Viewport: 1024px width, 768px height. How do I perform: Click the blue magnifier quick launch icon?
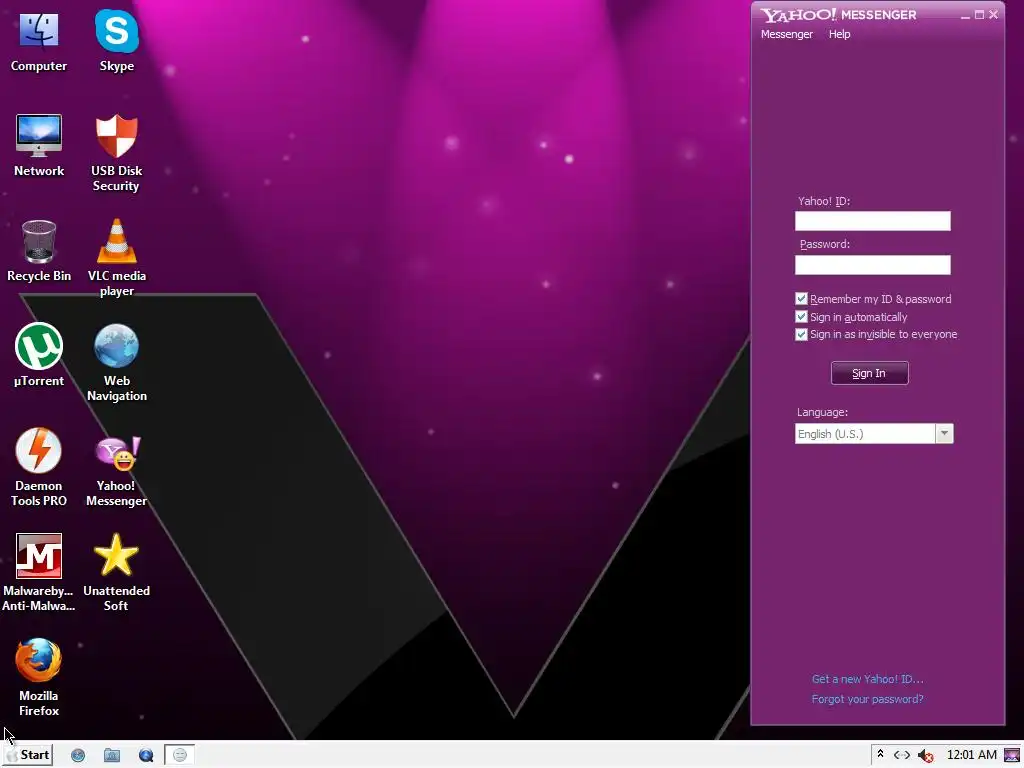click(x=146, y=756)
